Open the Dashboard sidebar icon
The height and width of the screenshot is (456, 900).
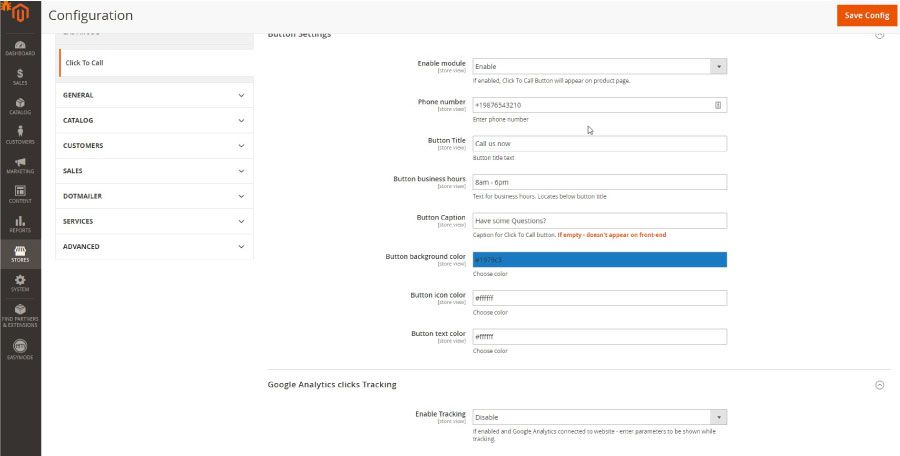coord(20,46)
